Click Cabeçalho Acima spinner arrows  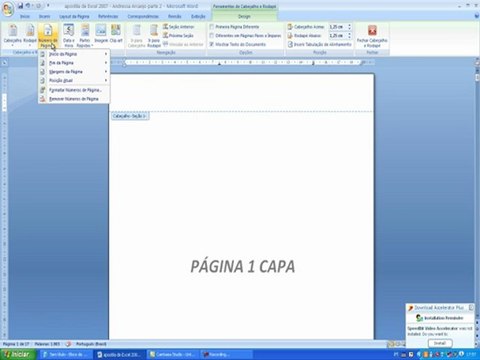click(x=349, y=27)
